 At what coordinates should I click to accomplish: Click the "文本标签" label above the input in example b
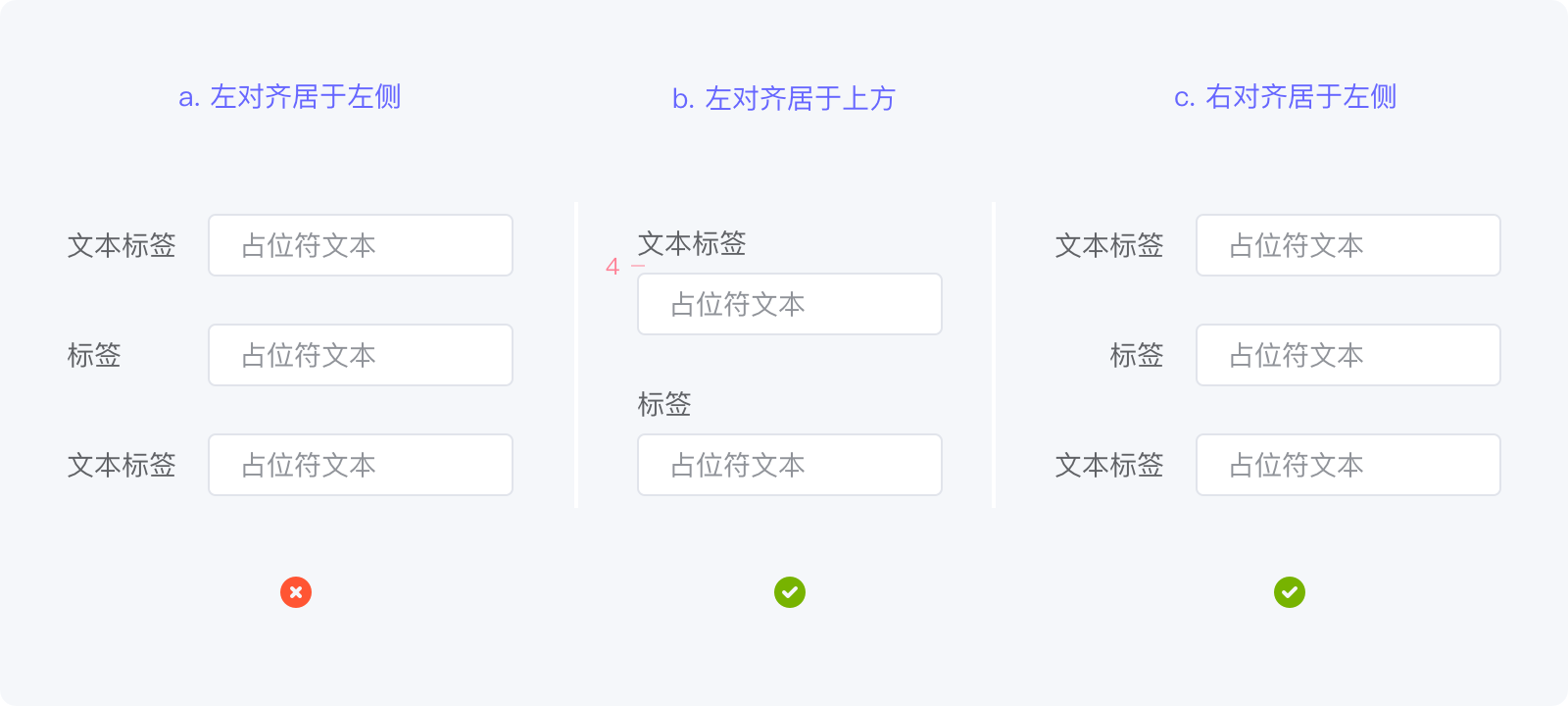[692, 243]
